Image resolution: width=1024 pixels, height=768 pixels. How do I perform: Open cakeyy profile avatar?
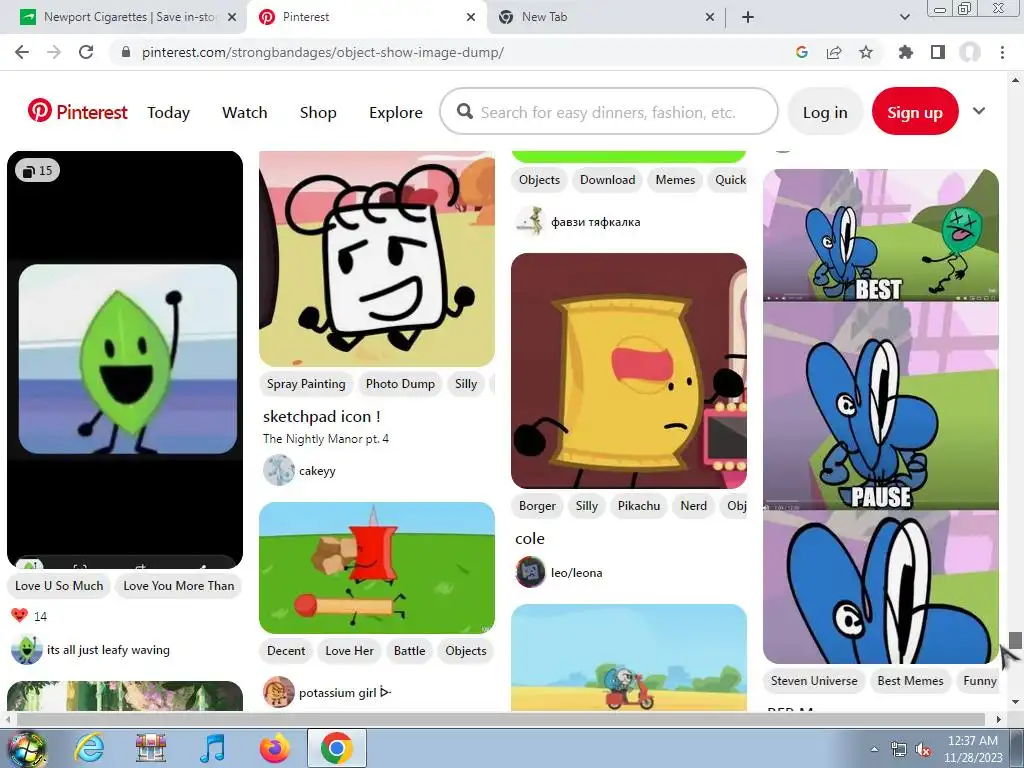coord(279,470)
